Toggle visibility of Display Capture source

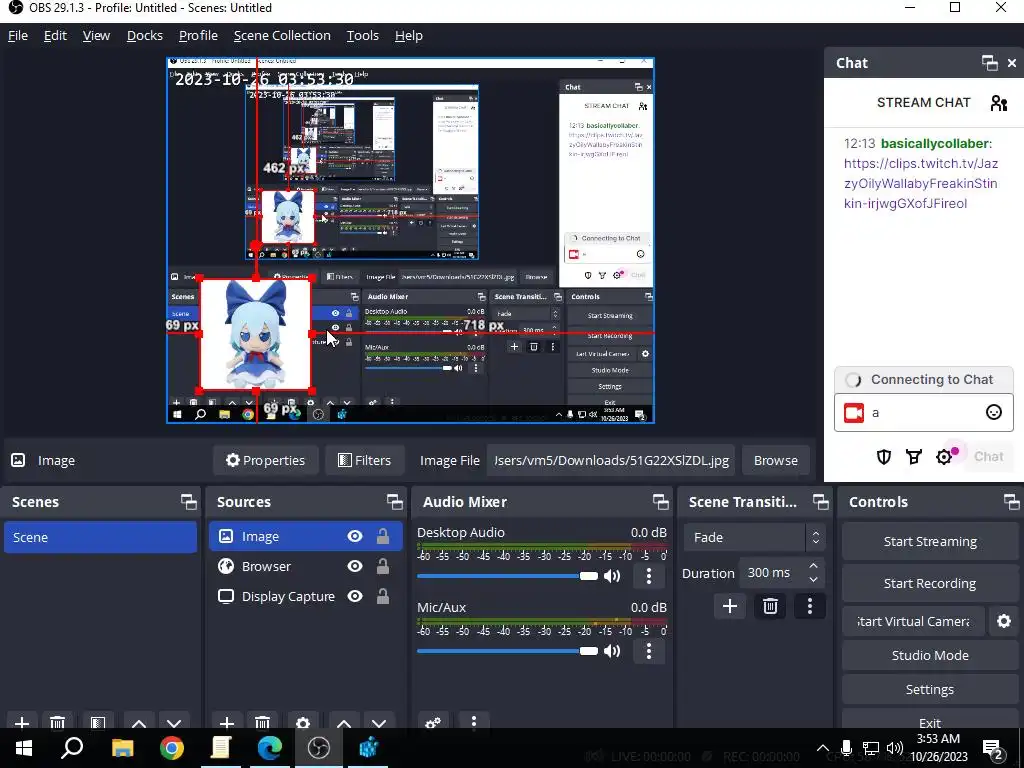[355, 596]
